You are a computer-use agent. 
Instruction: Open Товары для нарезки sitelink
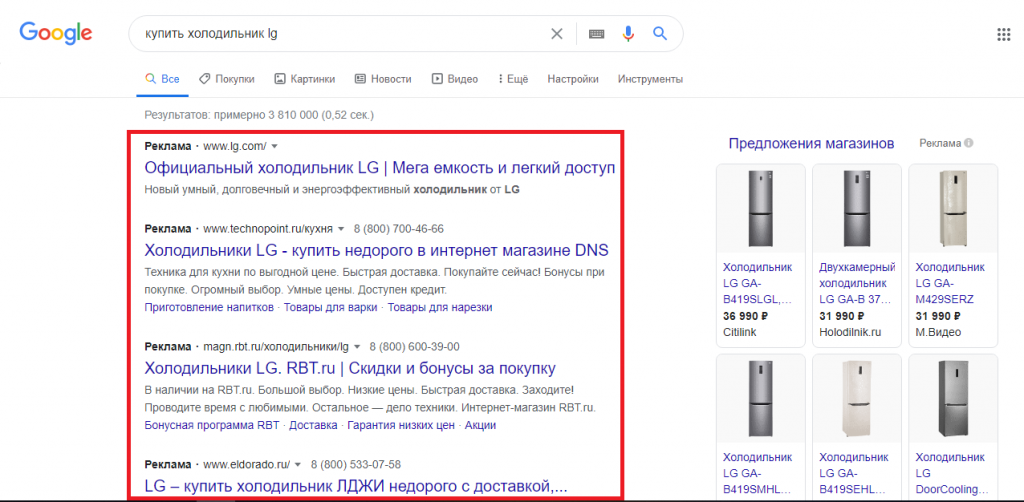[440, 307]
